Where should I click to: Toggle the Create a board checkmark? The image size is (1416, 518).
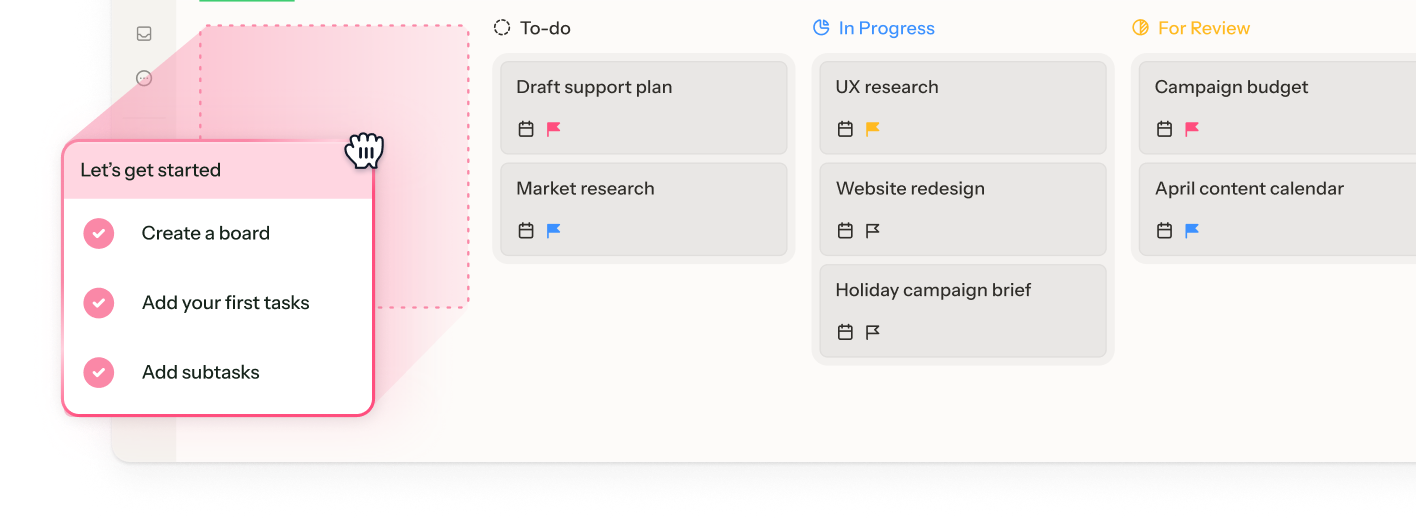[x=98, y=234]
